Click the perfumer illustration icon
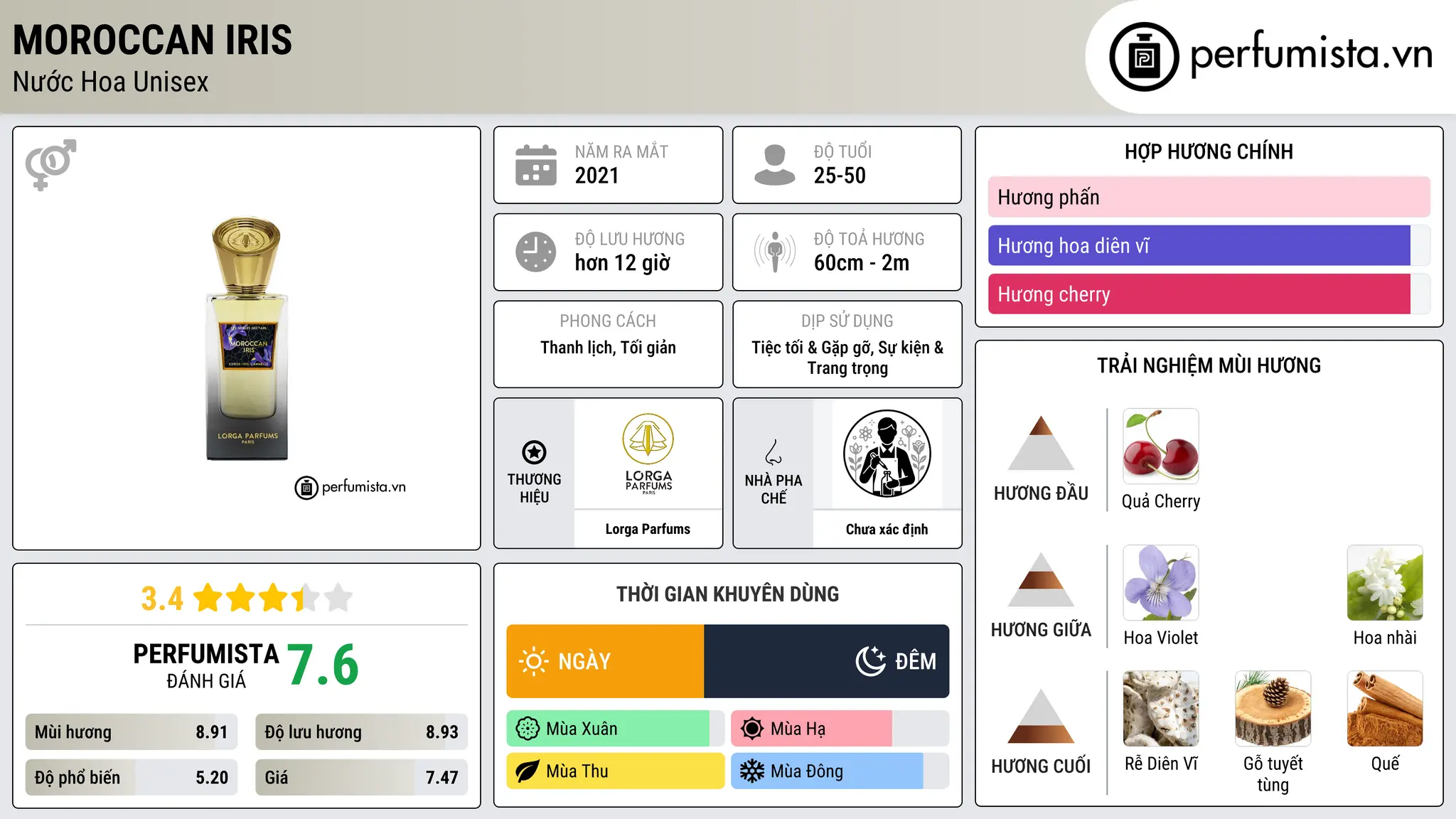Viewport: 1456px width, 819px height. pos(887,454)
